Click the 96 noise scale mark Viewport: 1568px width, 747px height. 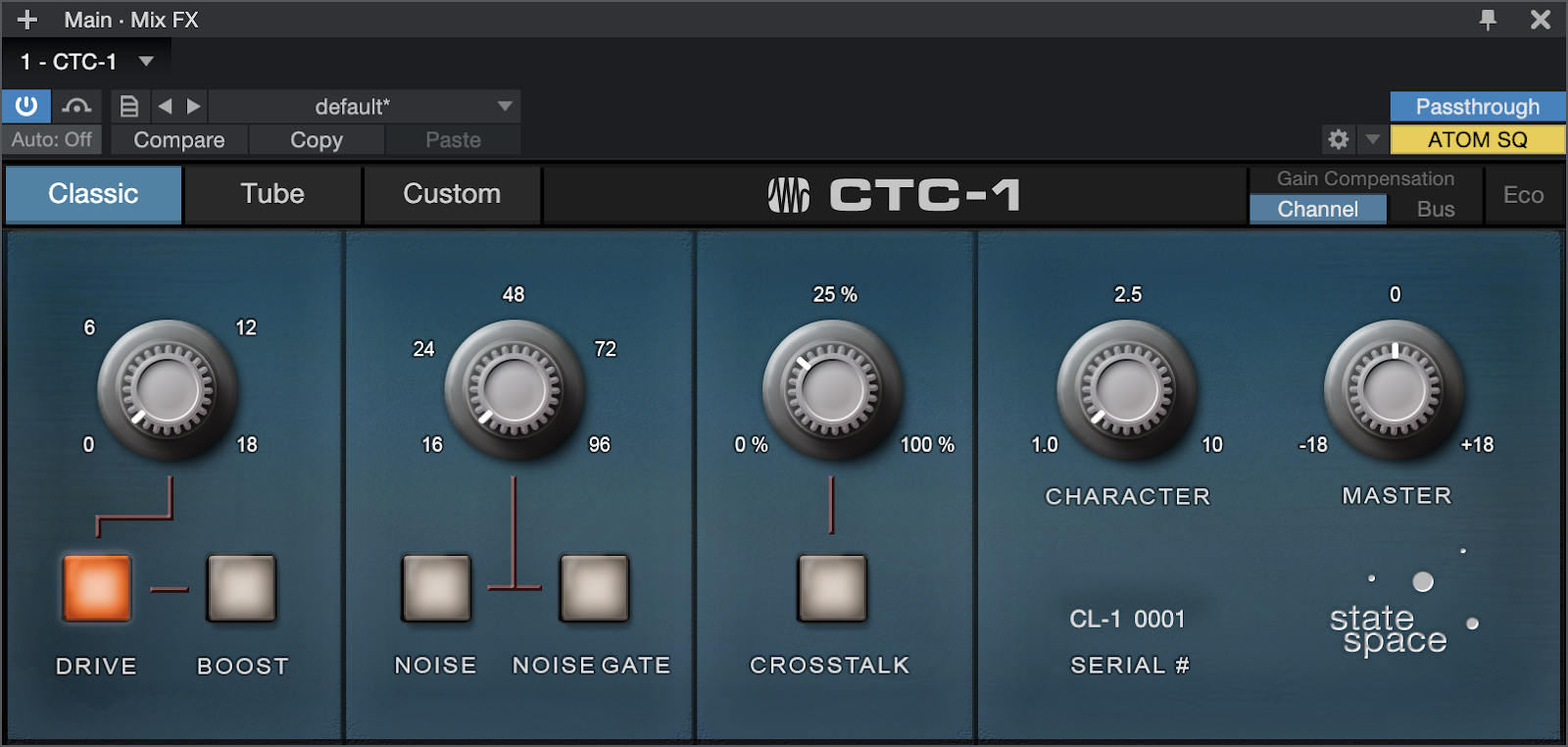click(599, 444)
